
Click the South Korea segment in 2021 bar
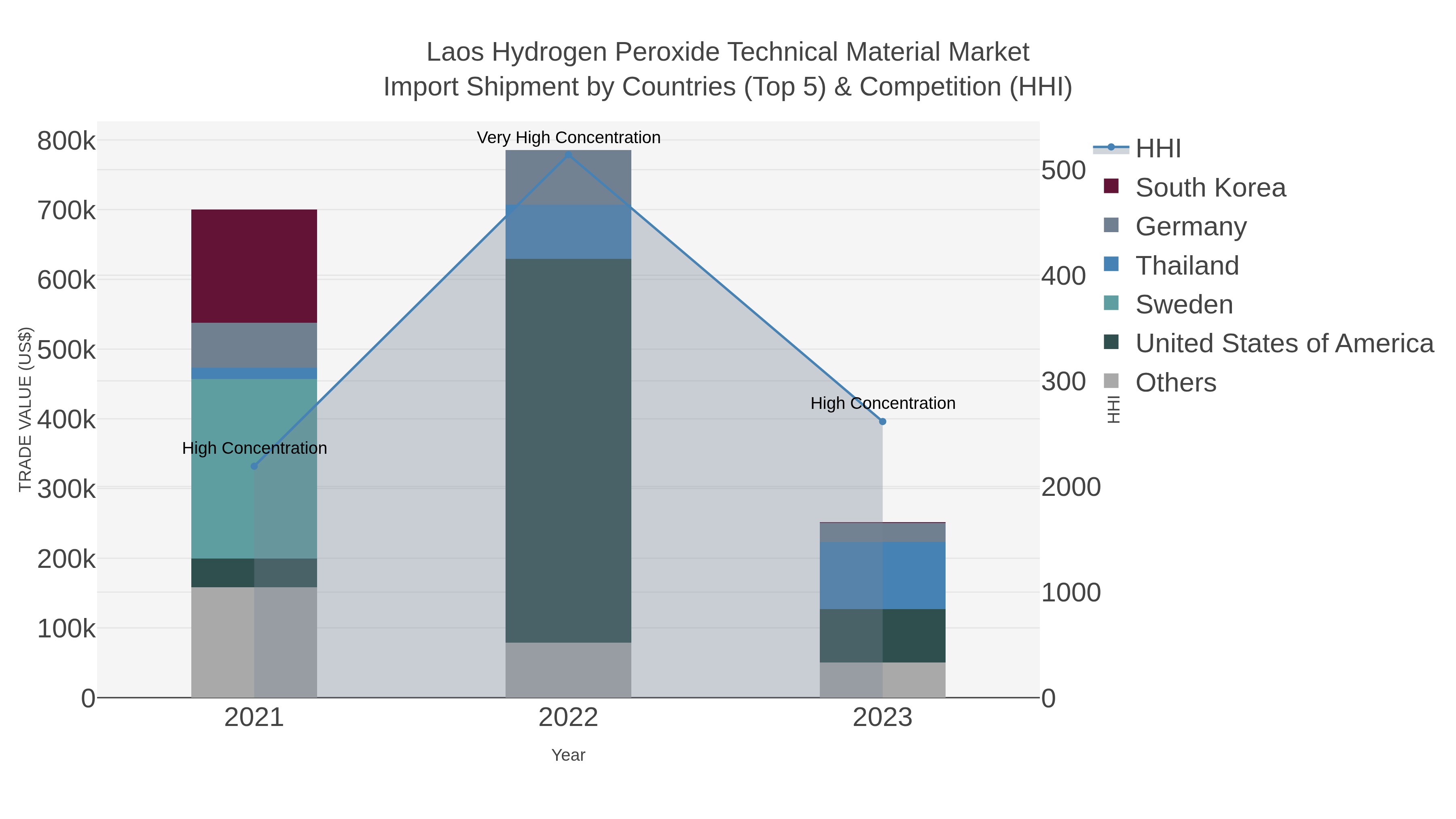tap(254, 266)
